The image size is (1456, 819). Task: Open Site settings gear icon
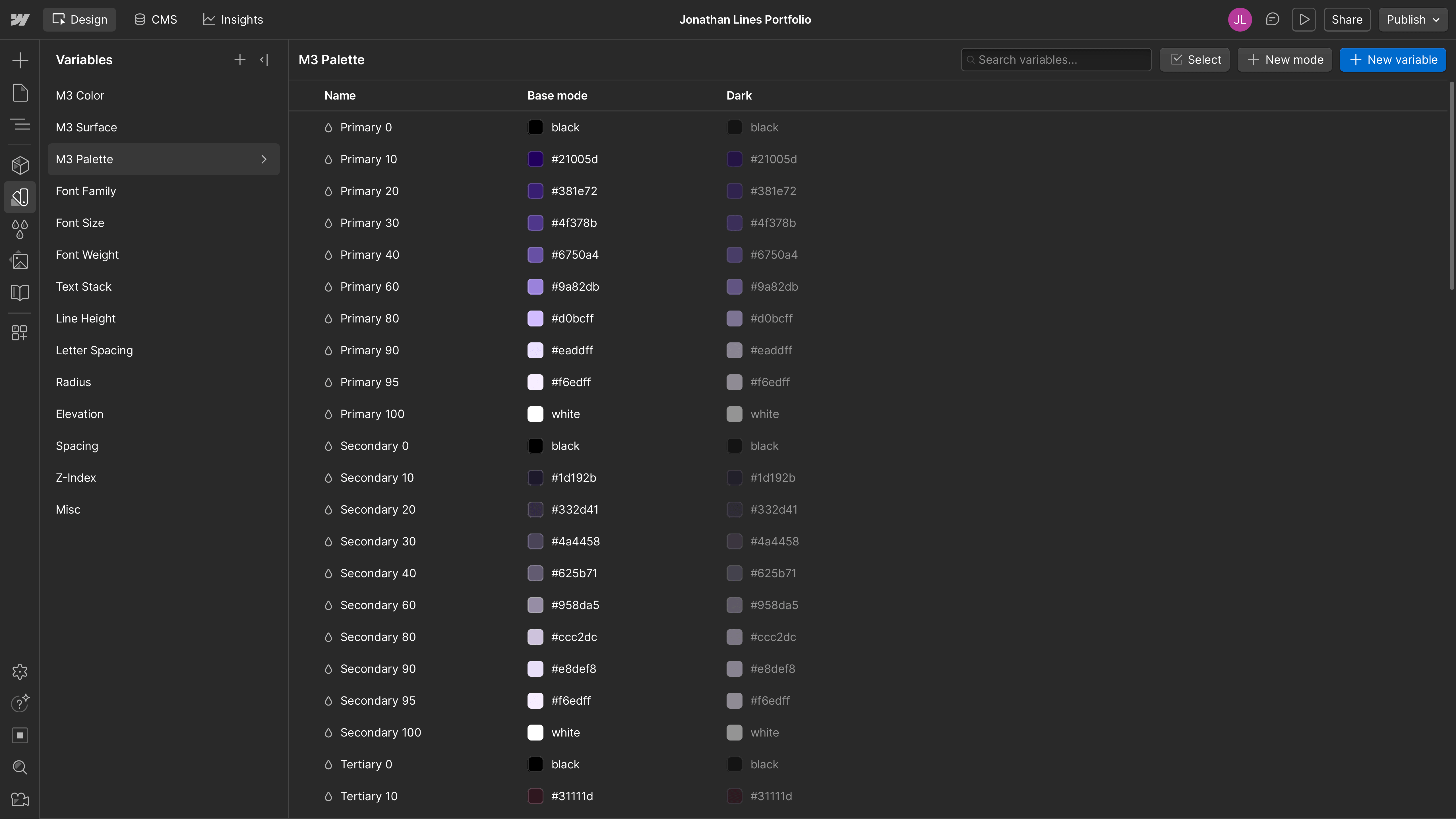pyautogui.click(x=20, y=671)
